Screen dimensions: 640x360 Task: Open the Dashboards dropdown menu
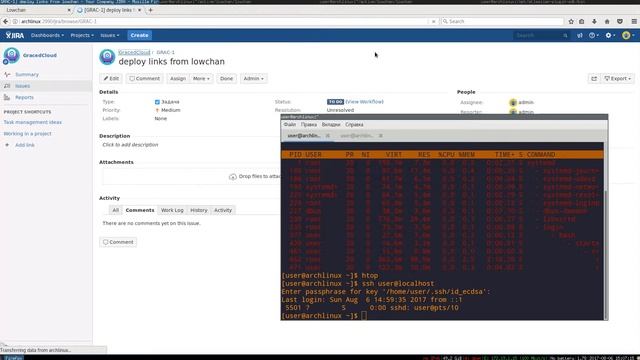point(47,36)
